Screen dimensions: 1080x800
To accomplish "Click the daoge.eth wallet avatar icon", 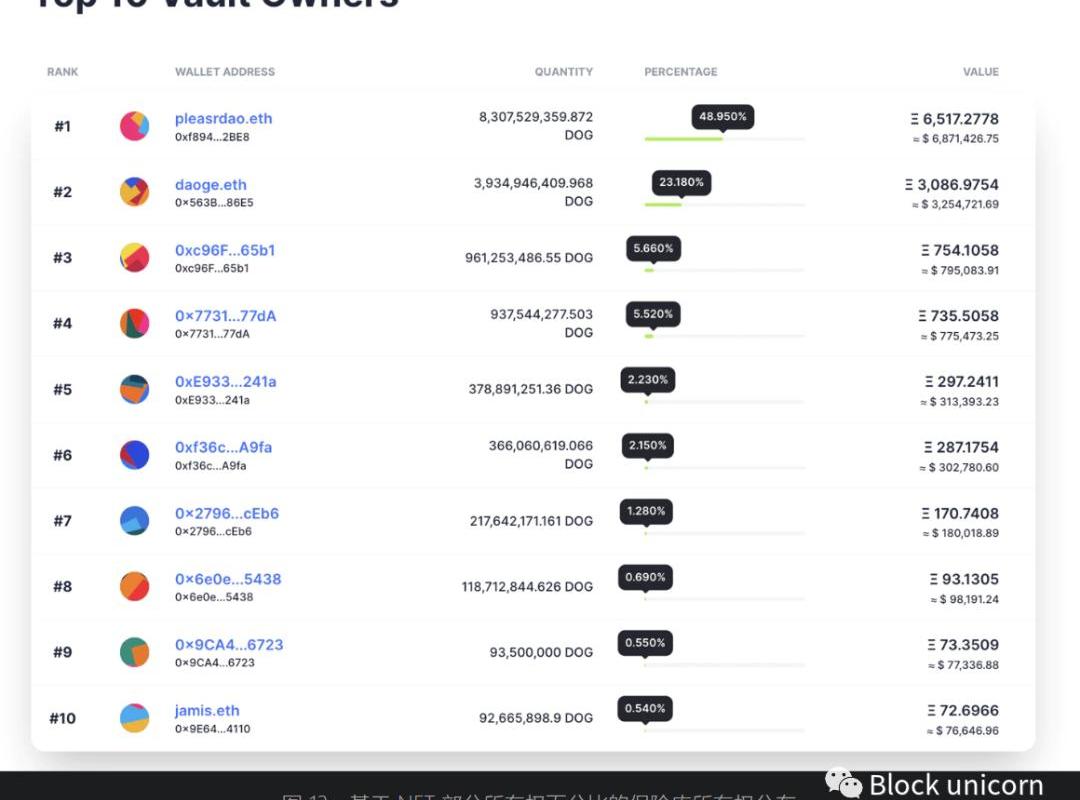I will 134,192.
